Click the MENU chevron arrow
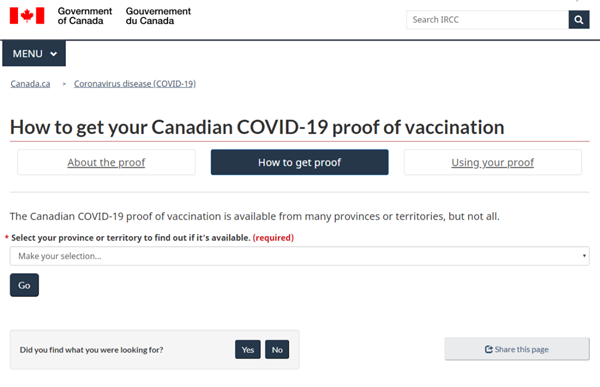Viewport: 600px width, 387px height. [x=54, y=54]
